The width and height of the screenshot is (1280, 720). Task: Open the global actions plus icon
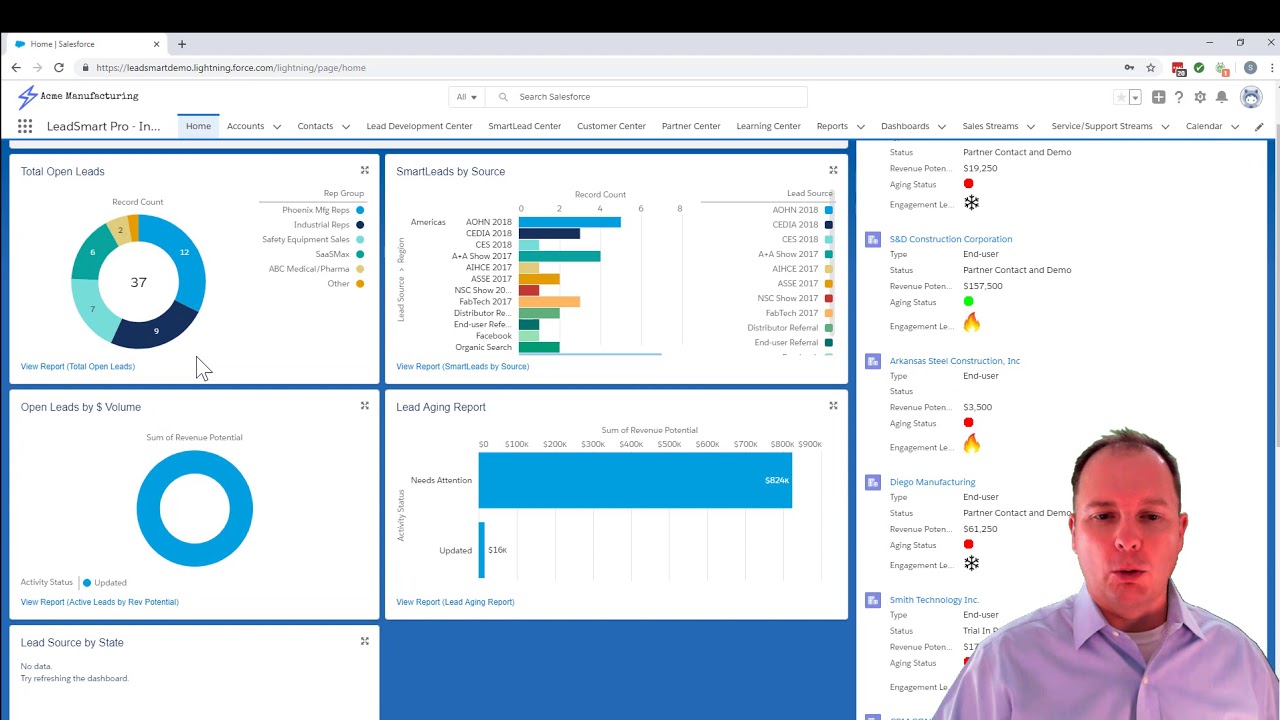pos(1158,97)
